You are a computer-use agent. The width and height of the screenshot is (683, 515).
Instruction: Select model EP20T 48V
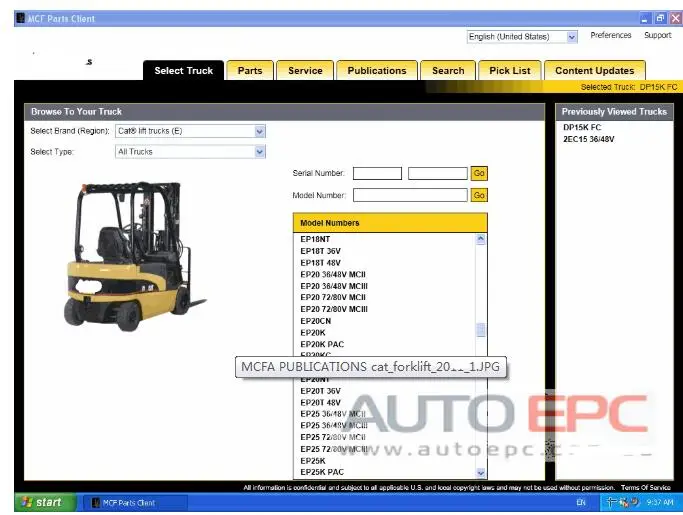pyautogui.click(x=320, y=403)
